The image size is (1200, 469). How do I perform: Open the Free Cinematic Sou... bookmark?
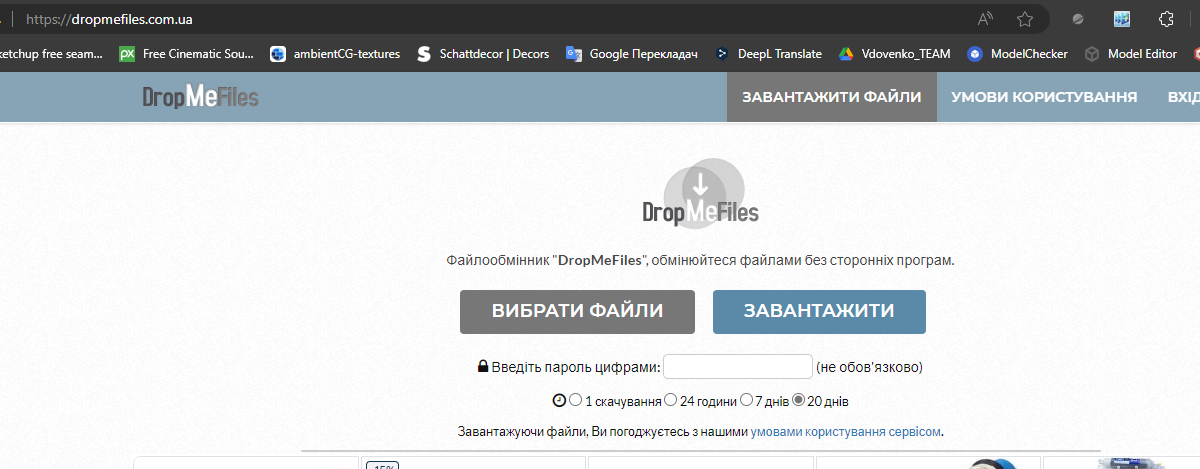186,54
